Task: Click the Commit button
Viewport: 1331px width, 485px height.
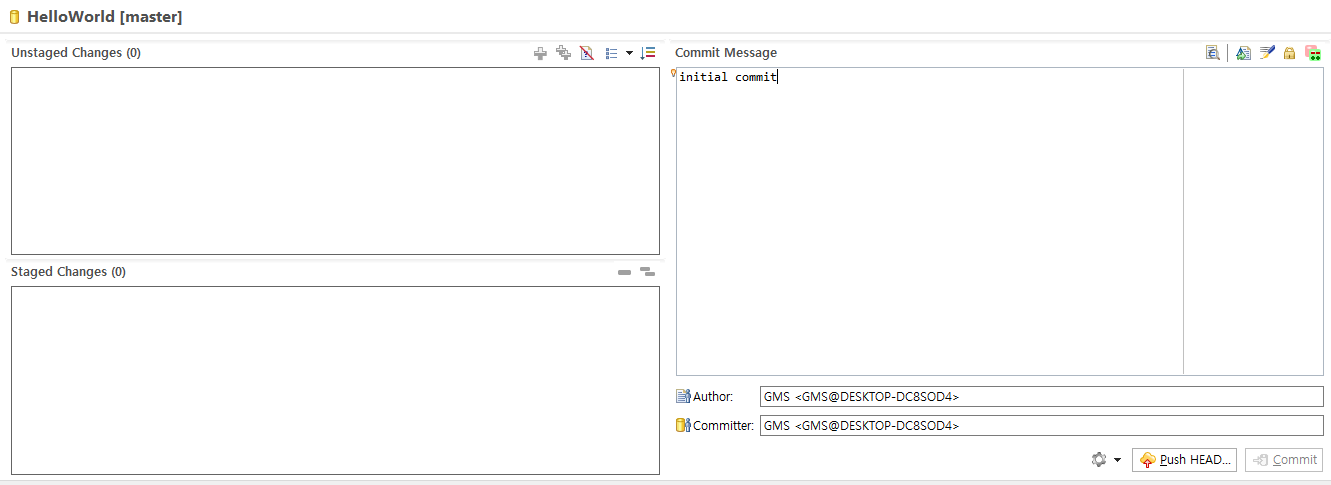Action: (x=1284, y=460)
